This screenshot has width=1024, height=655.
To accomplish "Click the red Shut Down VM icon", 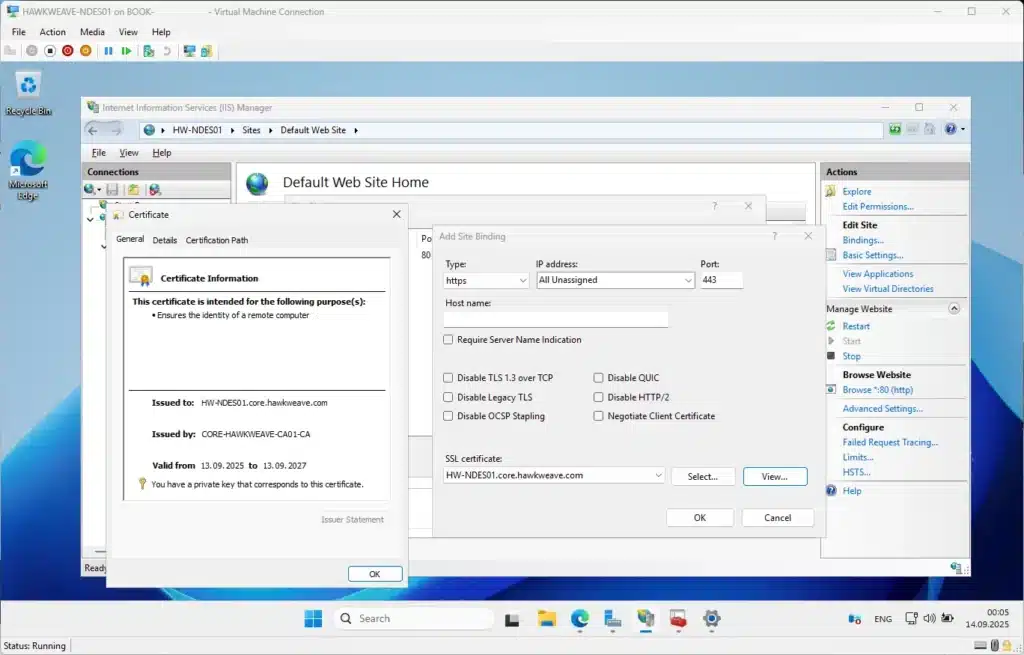I will [x=68, y=50].
